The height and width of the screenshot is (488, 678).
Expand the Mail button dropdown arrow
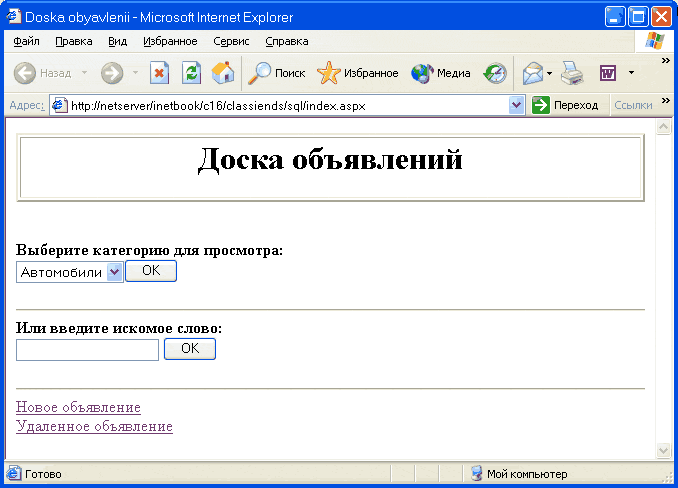point(549,73)
